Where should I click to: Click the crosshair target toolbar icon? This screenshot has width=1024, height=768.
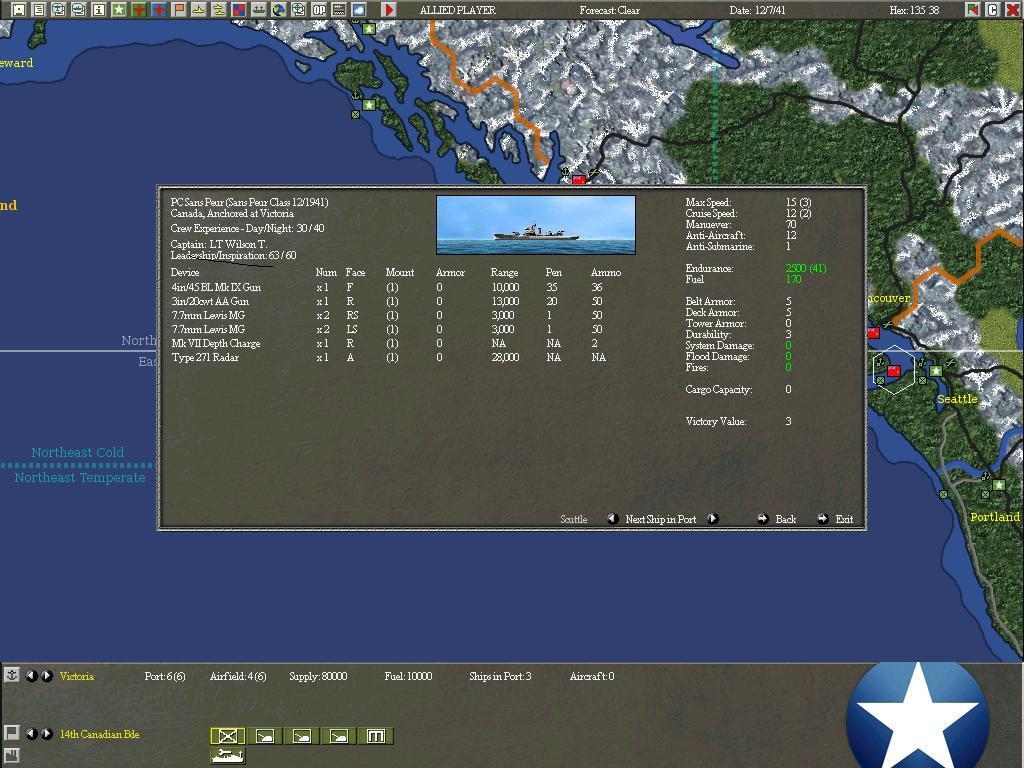point(298,9)
